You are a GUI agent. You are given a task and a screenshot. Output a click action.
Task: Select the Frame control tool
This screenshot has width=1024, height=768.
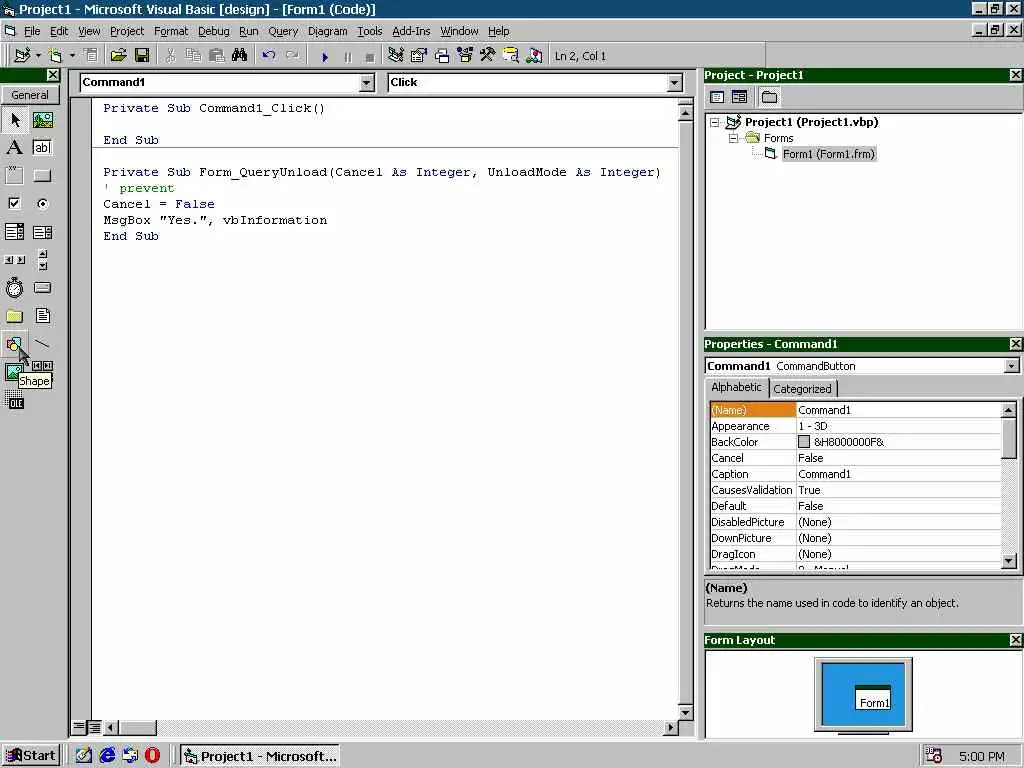14,175
